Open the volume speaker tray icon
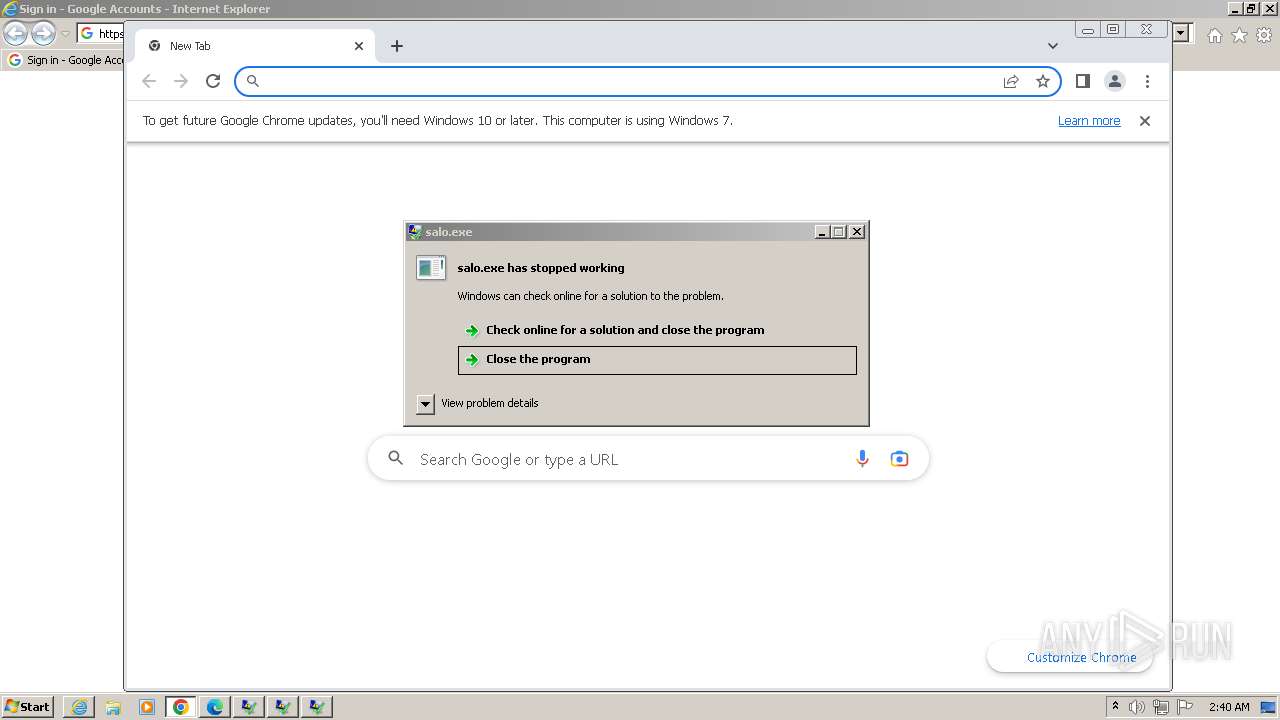Viewport: 1280px width, 720px height. pyautogui.click(x=1137, y=707)
